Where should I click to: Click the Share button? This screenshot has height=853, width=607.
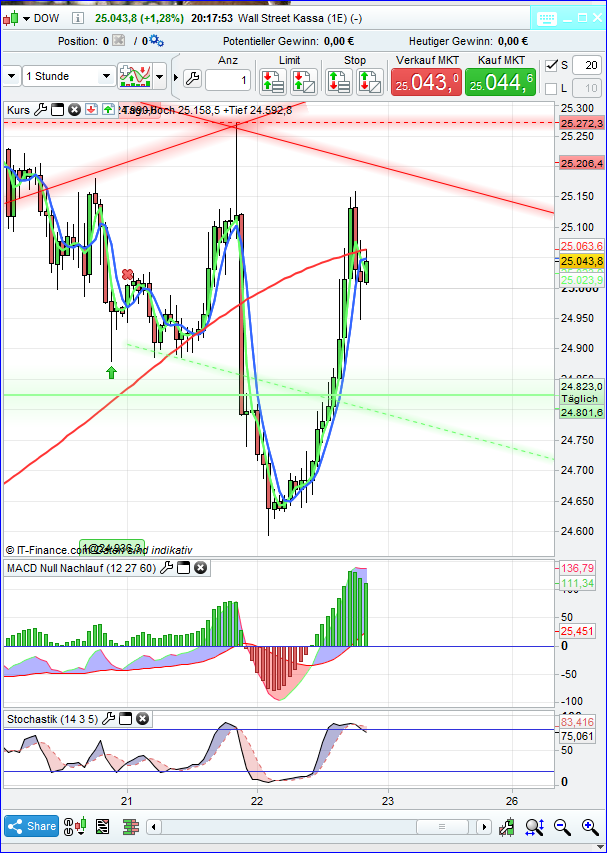32,826
